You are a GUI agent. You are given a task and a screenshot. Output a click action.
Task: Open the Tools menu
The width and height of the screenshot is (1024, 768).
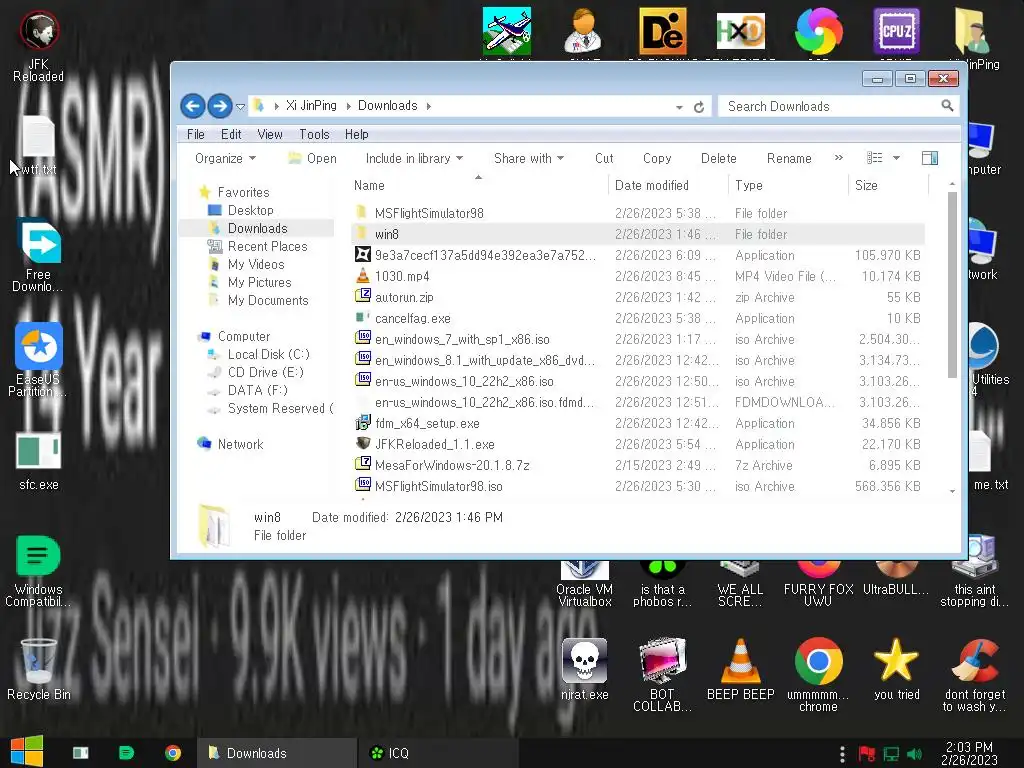point(314,134)
